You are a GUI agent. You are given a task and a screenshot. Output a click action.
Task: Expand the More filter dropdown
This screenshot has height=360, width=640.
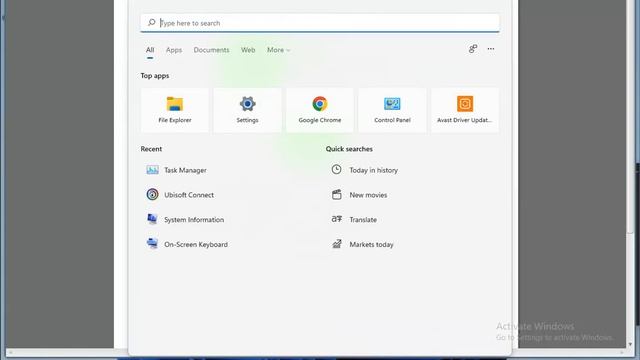[278, 50]
